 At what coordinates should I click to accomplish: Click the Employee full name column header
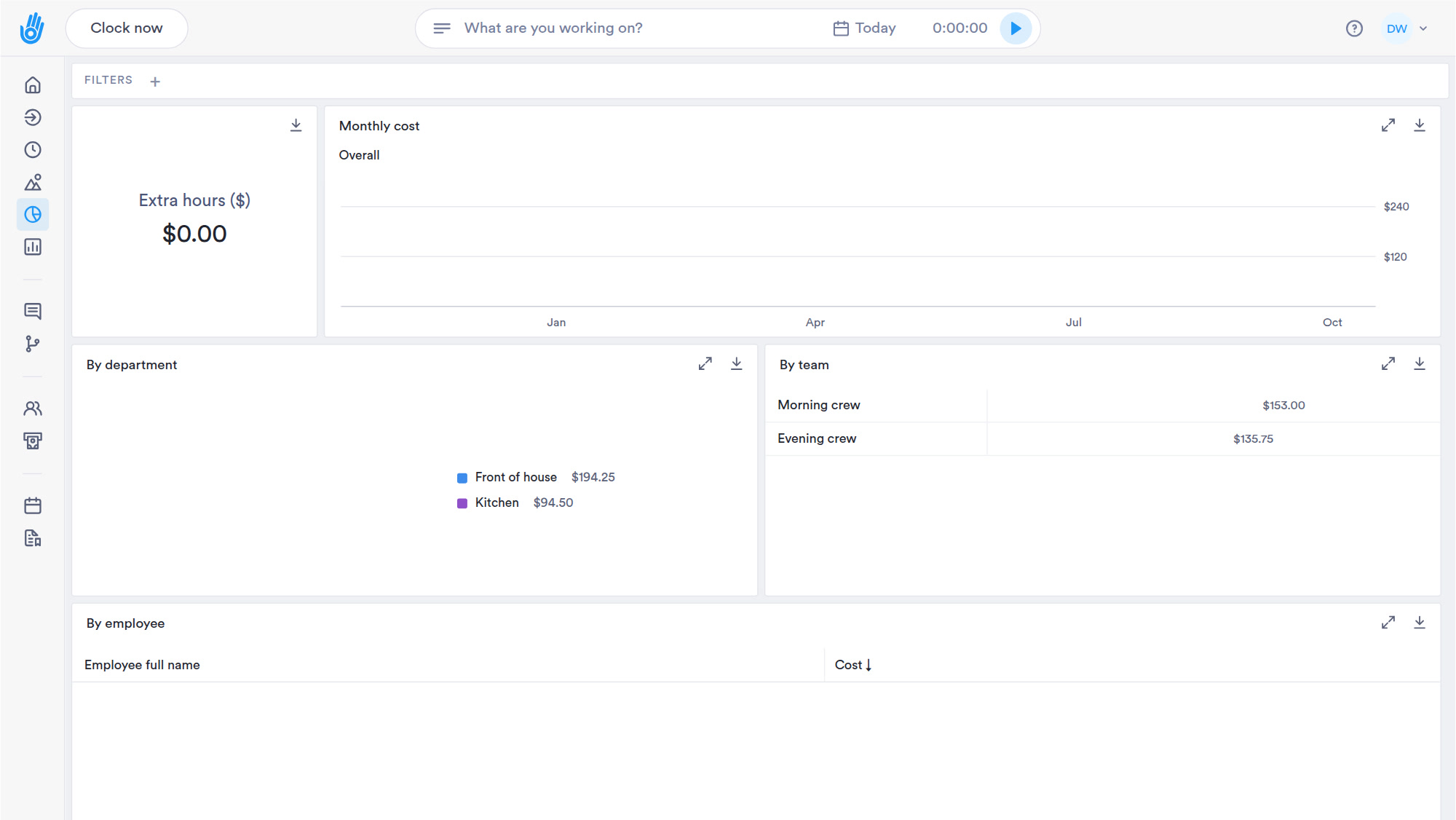pyautogui.click(x=142, y=665)
